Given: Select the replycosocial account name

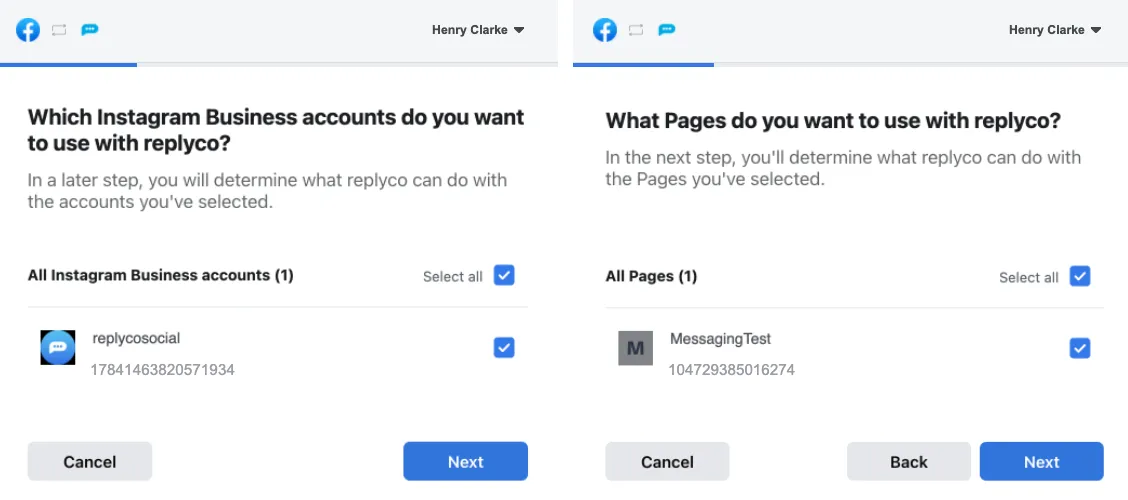Looking at the screenshot, I should coord(136,337).
